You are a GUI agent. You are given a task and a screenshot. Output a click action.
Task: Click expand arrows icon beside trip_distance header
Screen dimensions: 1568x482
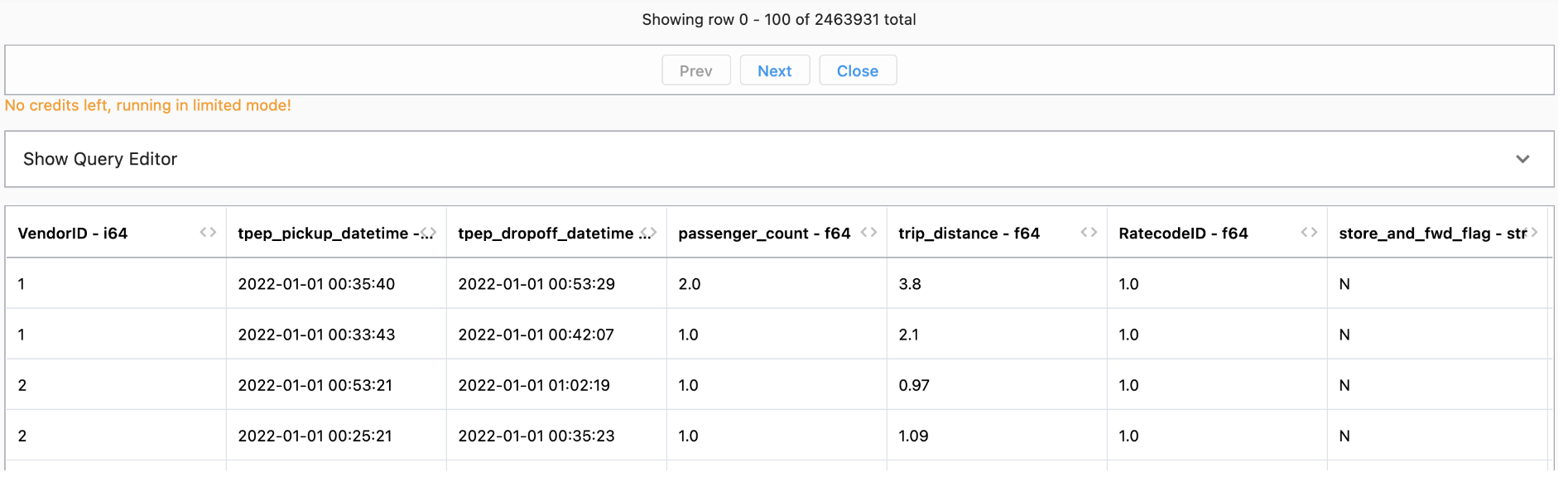pos(1089,233)
